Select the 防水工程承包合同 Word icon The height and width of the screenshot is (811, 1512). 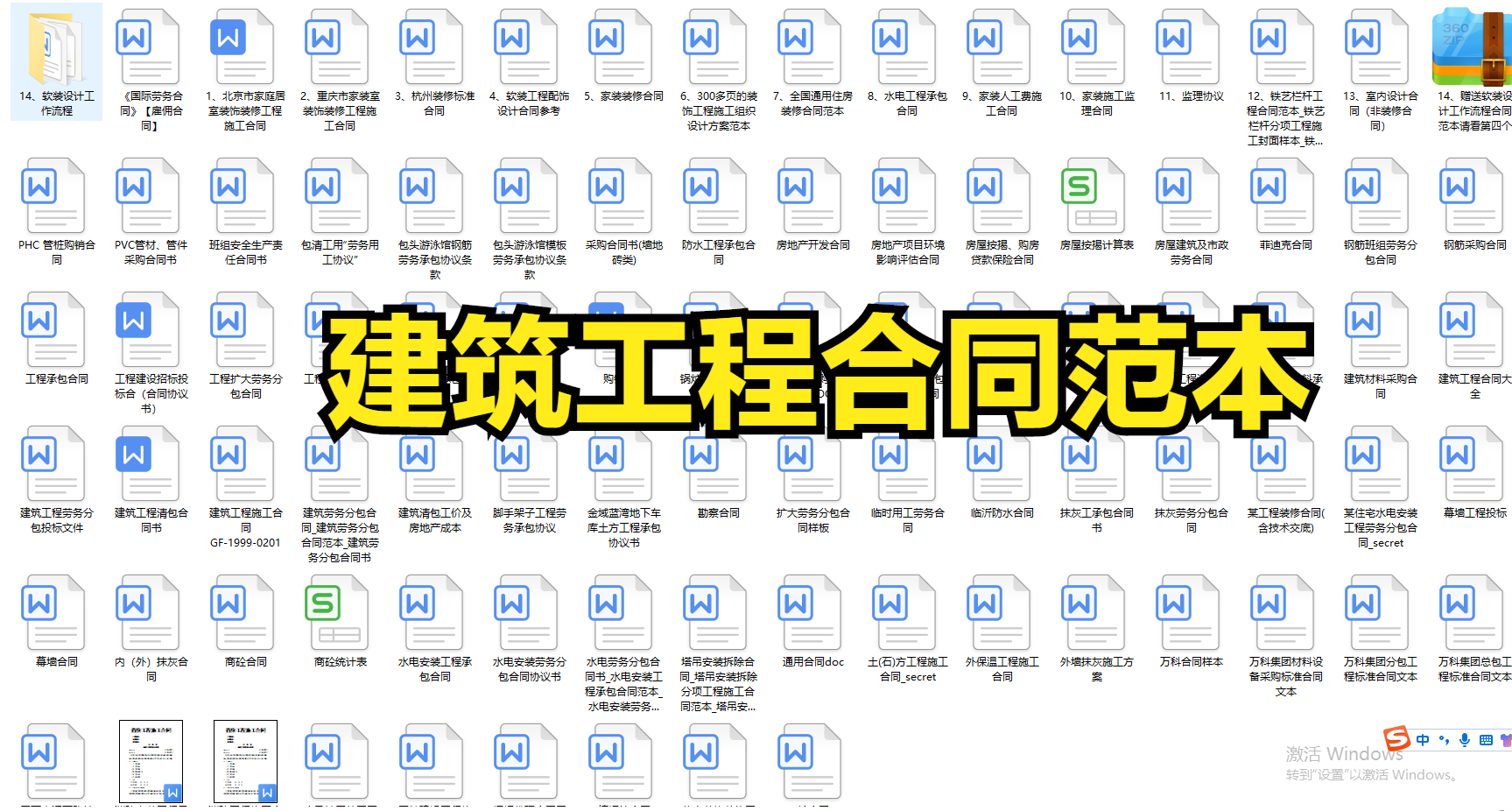point(714,196)
